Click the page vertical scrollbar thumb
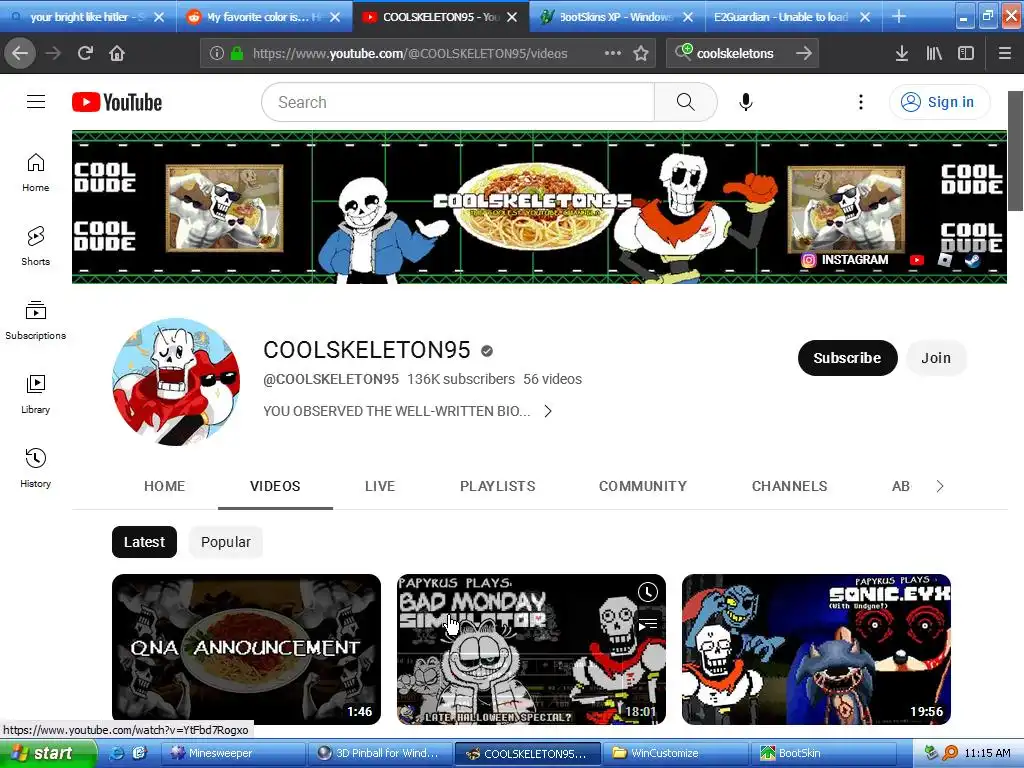This screenshot has width=1024, height=768. point(1015,151)
